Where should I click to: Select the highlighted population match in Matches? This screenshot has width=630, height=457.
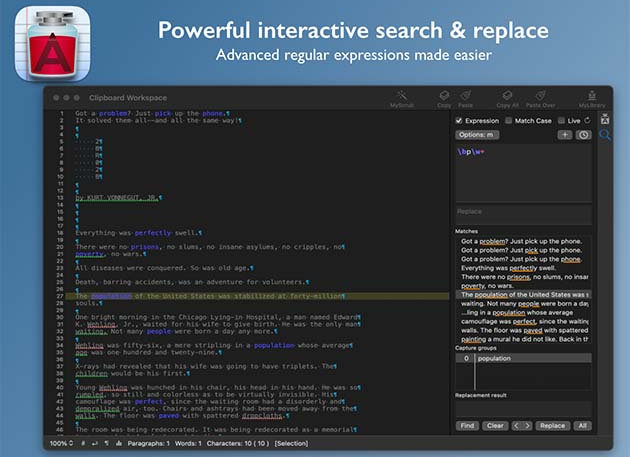click(x=523, y=295)
